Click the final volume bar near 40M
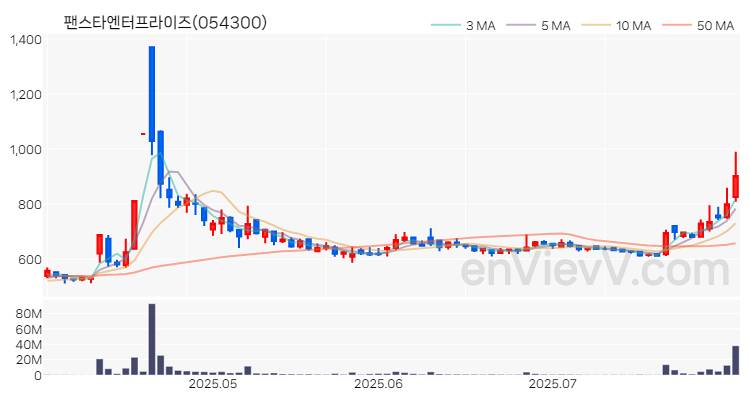 pyautogui.click(x=736, y=360)
